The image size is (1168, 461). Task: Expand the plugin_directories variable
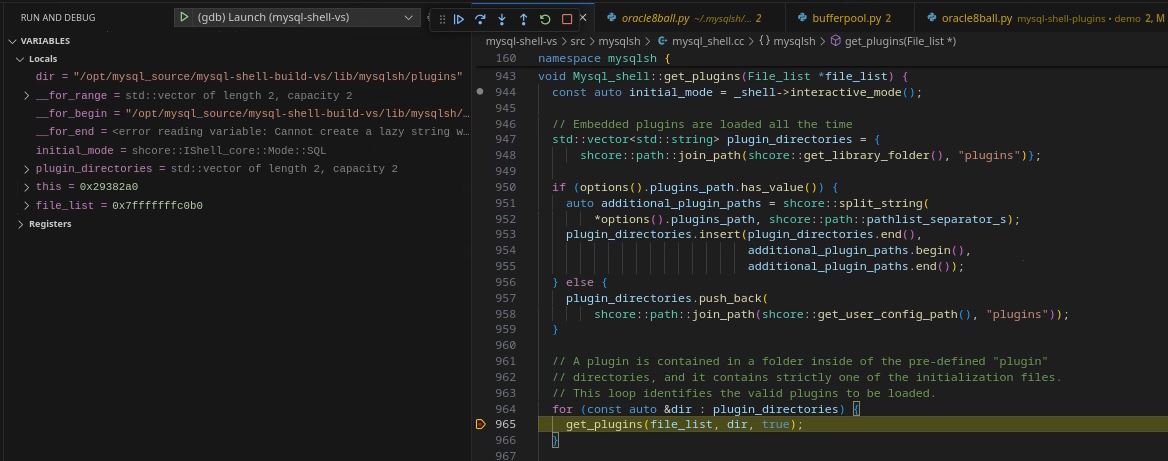[27, 169]
